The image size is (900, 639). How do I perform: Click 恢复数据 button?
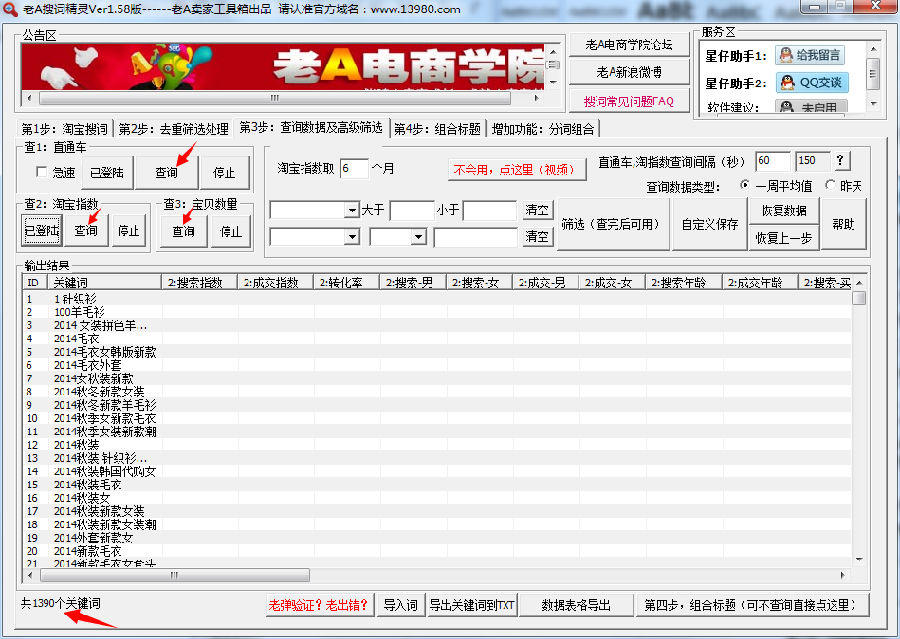(783, 211)
